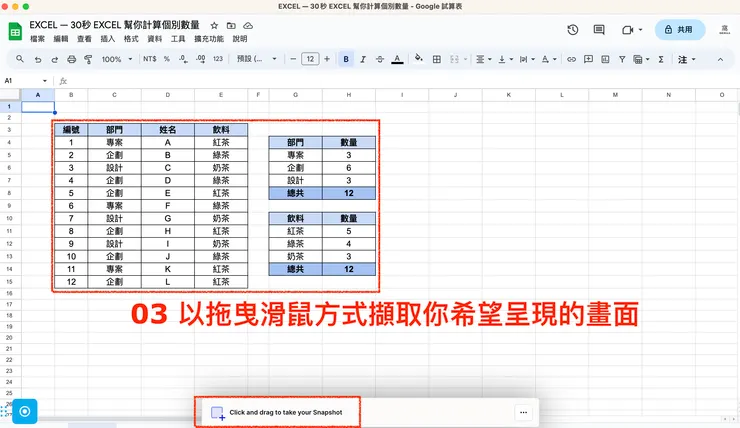Undo the last action
Image resolution: width=740 pixels, height=428 pixels.
click(38, 59)
